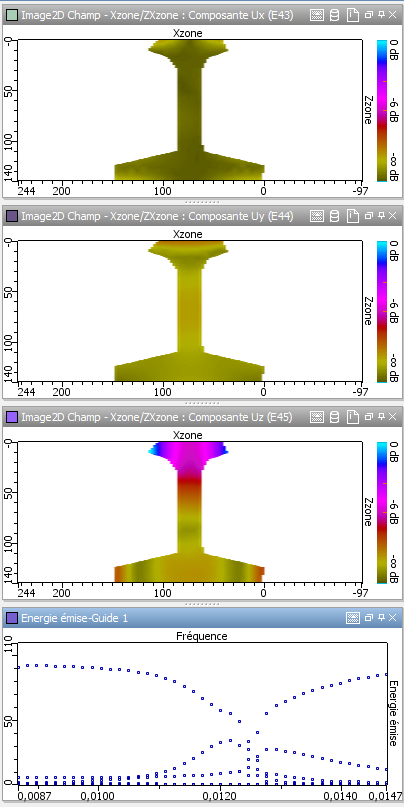404x807 pixels.
Task: Click green color square of Ux panel title
Action: 12,15
